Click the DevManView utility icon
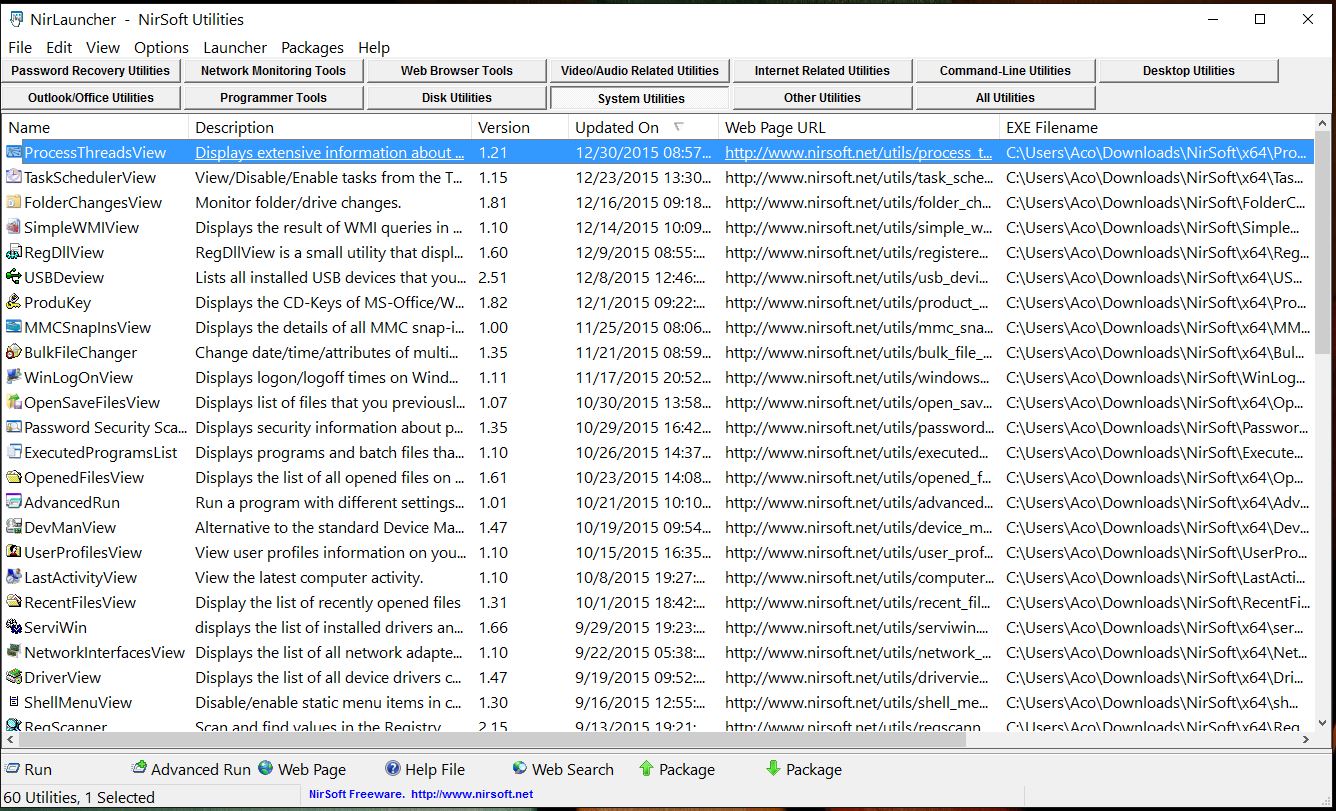The image size is (1336, 811). click(14, 527)
